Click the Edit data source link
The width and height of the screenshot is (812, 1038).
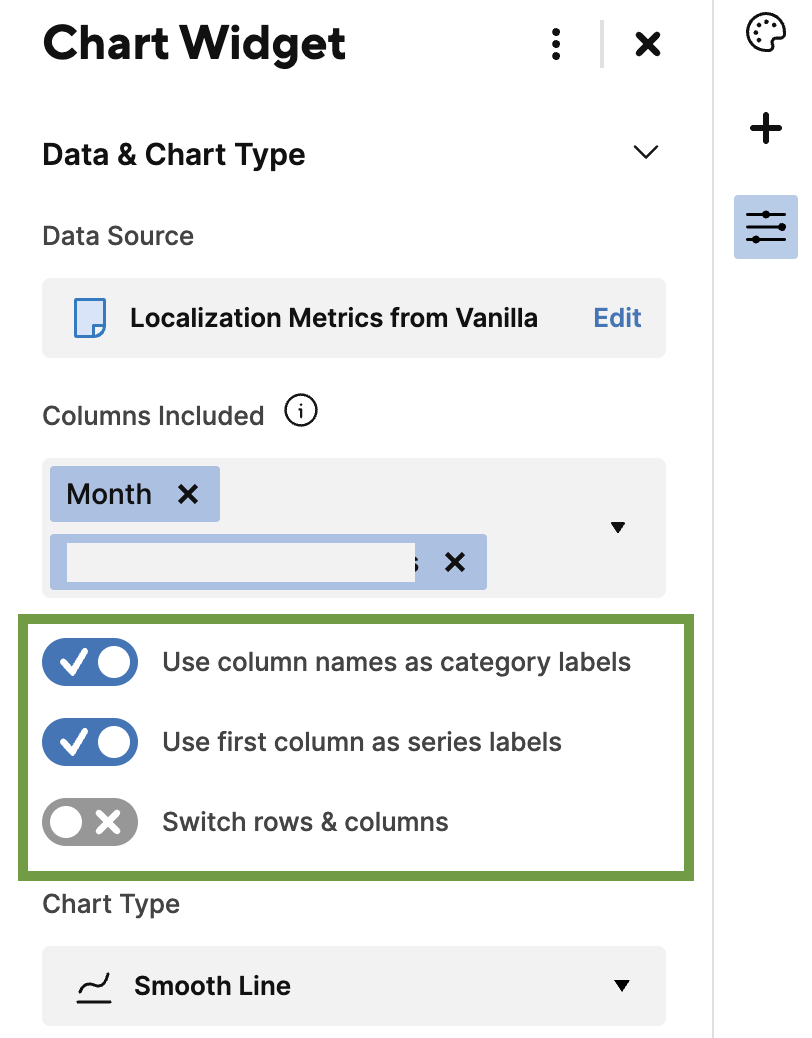click(x=617, y=318)
